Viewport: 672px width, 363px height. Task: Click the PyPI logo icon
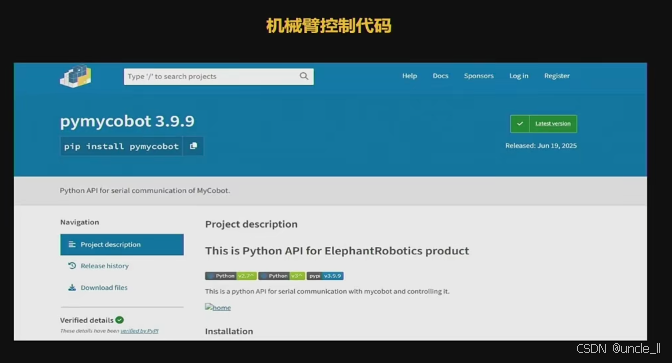pos(76,76)
